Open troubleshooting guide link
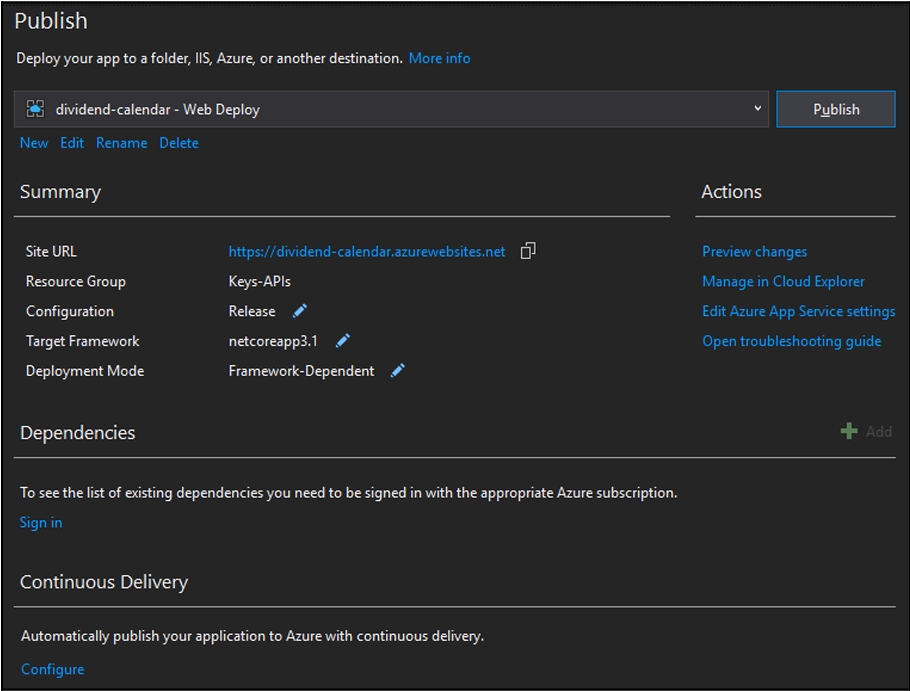 [x=791, y=341]
